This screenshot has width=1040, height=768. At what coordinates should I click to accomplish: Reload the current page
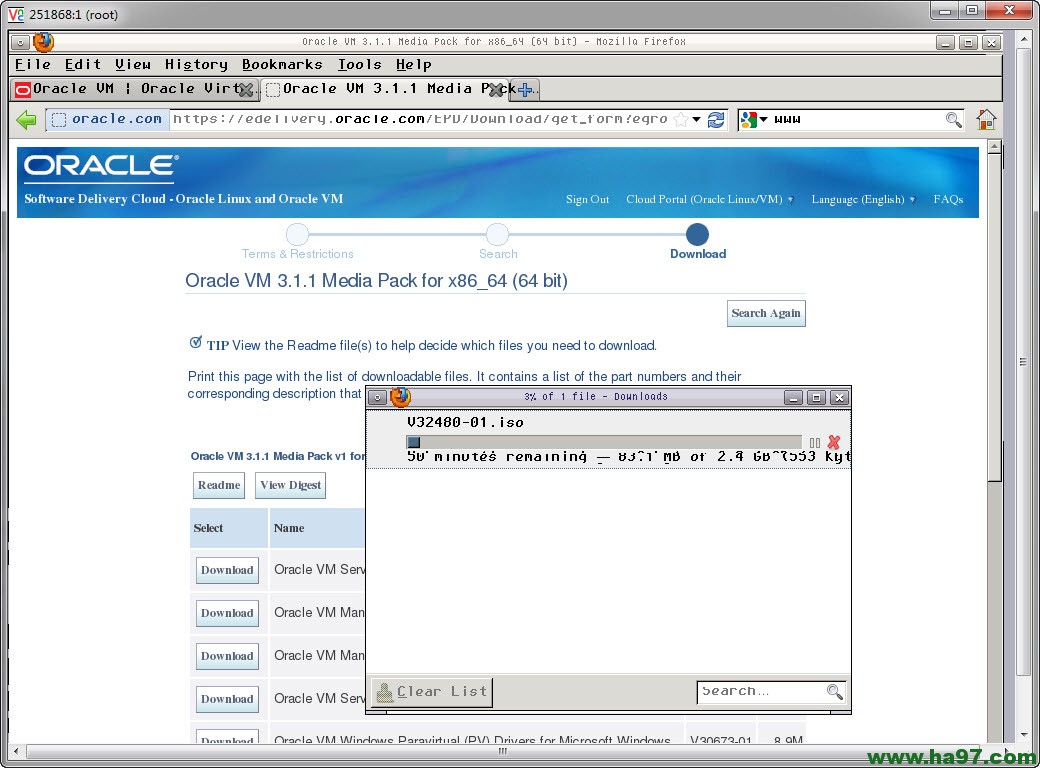coord(716,119)
